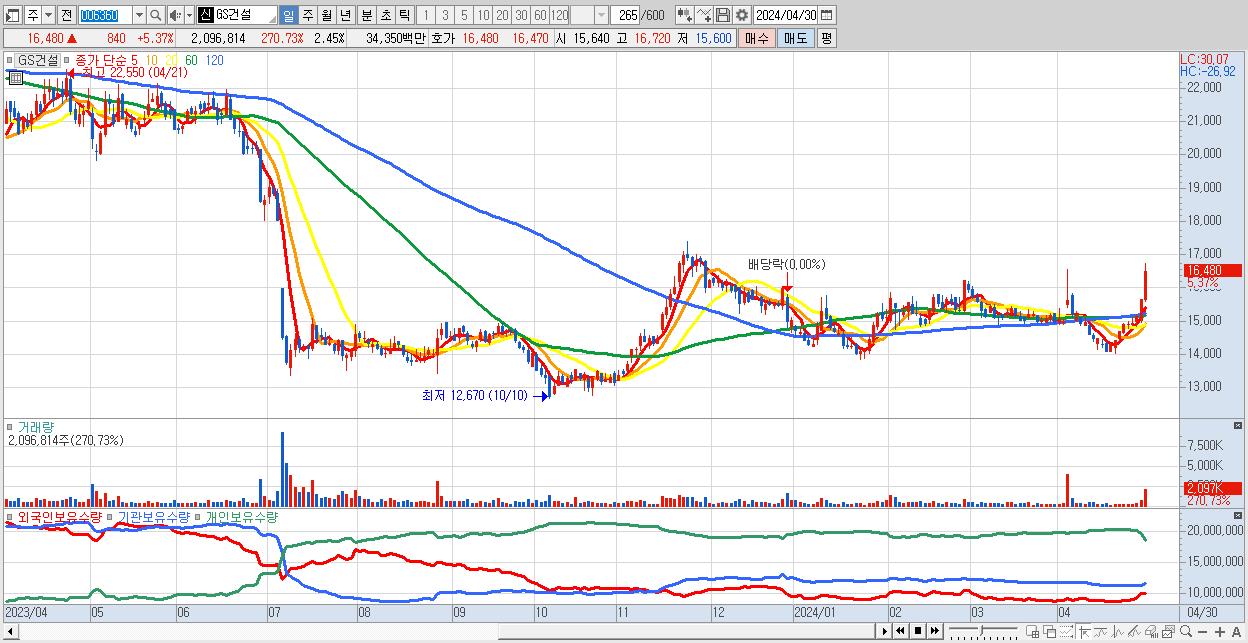
Task: Click the crosshair cursor tool icon
Action: point(1084,632)
